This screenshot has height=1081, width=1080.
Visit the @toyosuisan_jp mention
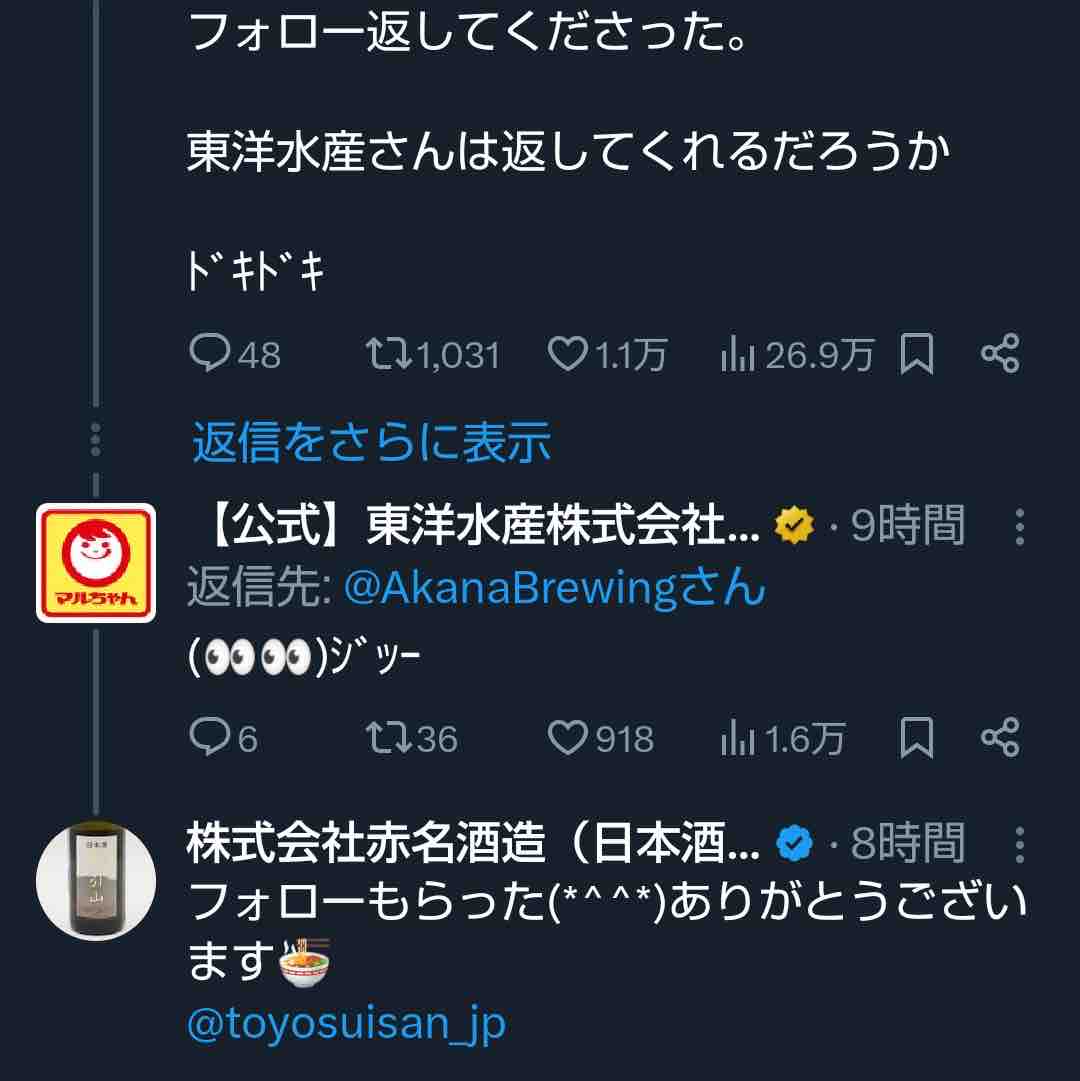pyautogui.click(x=347, y=1024)
